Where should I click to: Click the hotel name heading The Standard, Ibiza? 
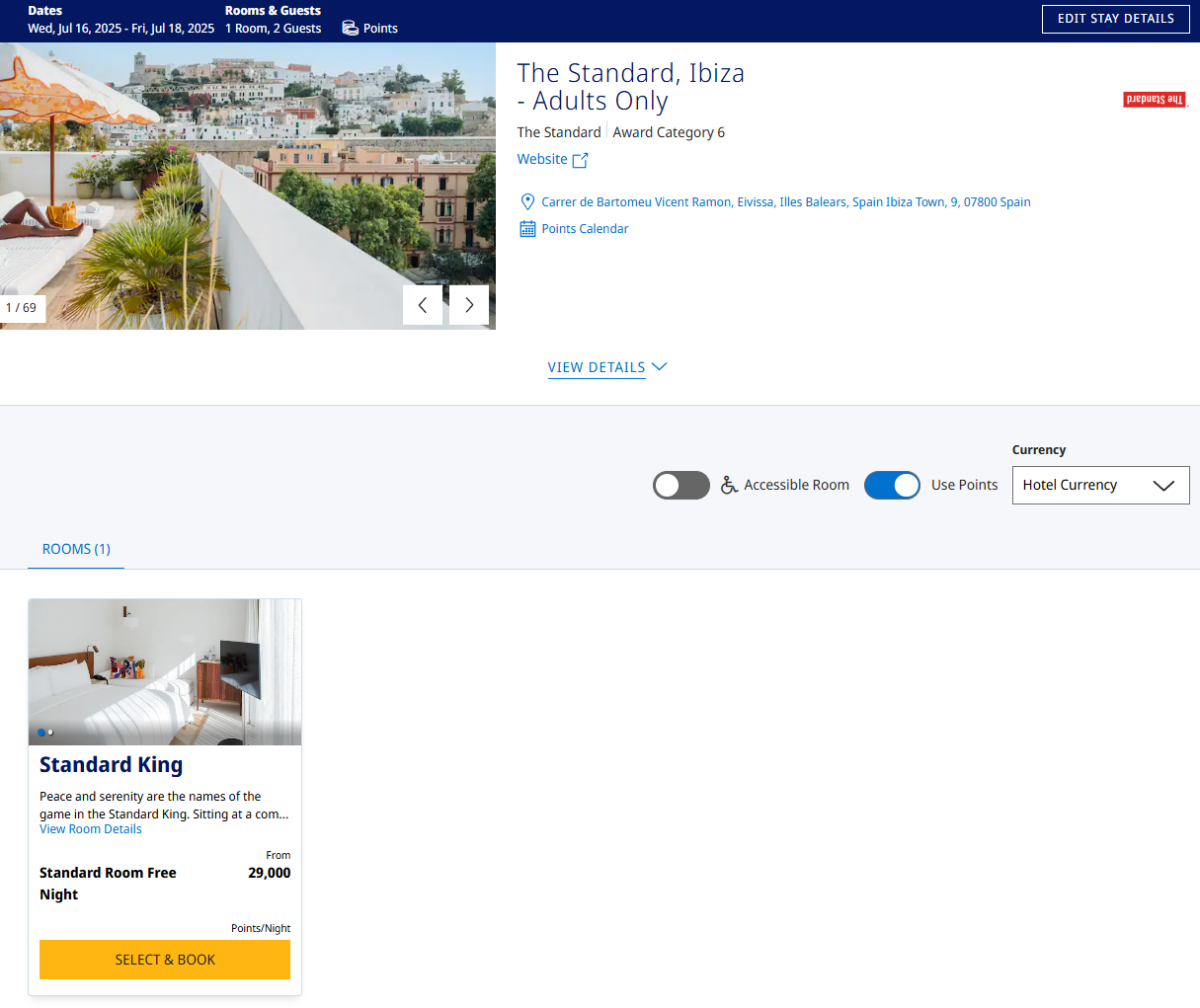coord(631,87)
